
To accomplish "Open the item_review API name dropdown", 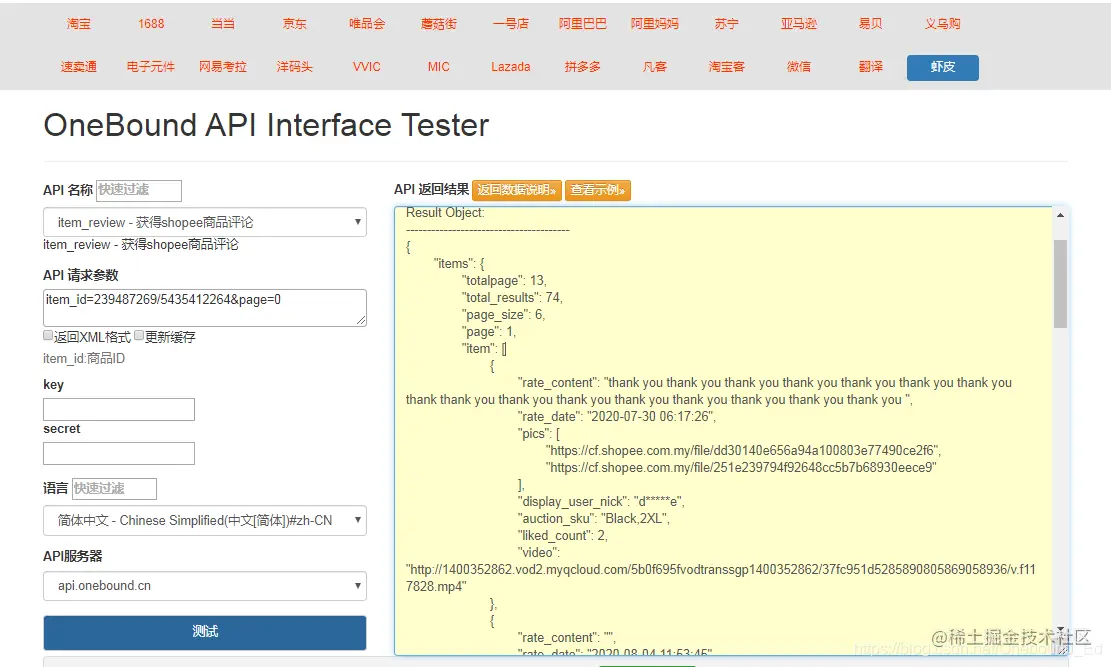I will pyautogui.click(x=205, y=222).
